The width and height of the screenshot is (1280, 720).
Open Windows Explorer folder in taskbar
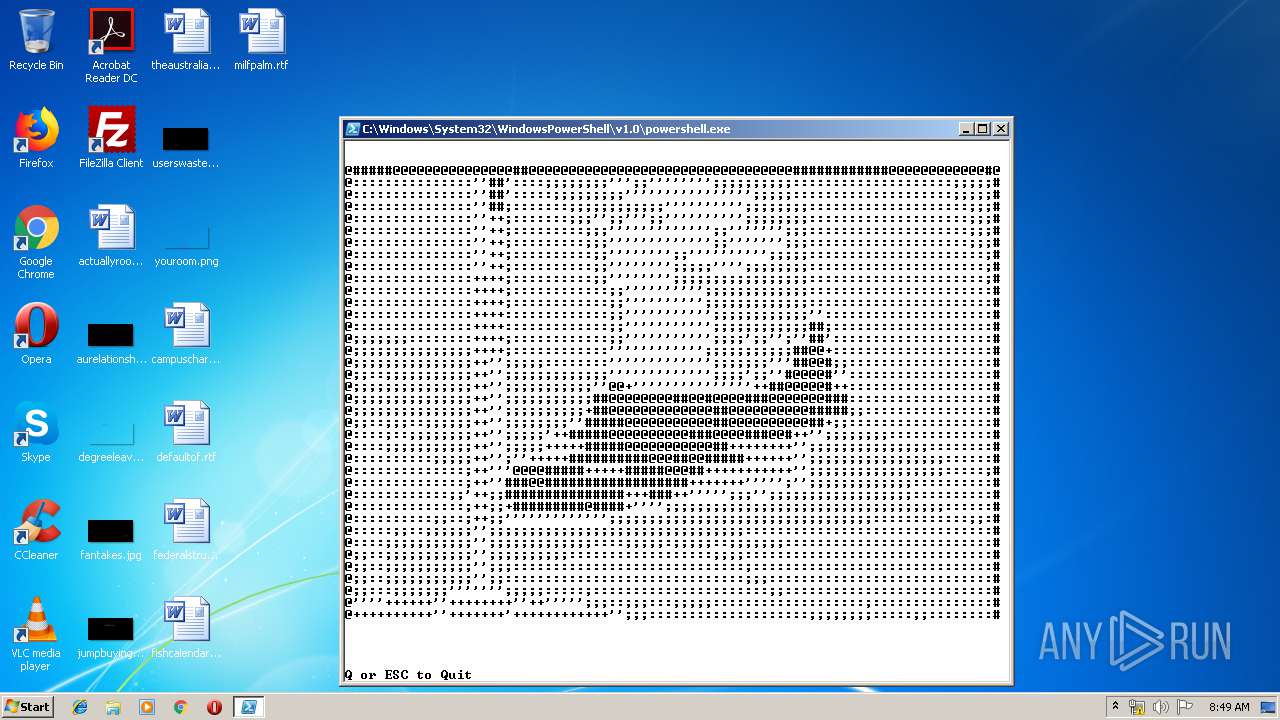113,707
